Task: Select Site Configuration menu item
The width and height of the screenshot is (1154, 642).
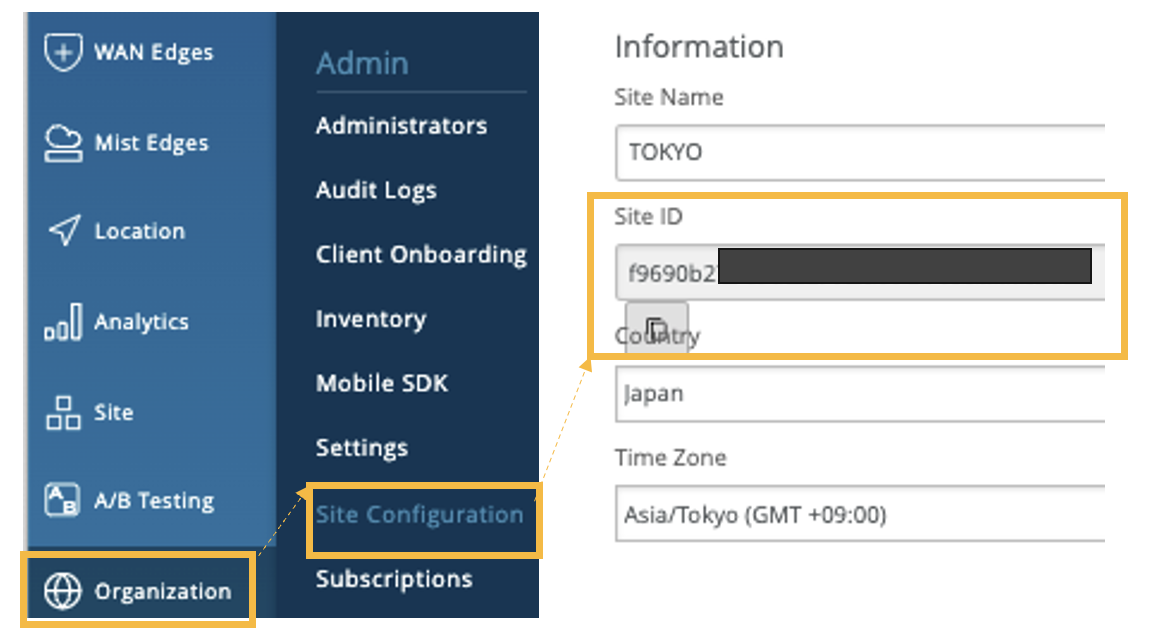Action: (x=420, y=515)
